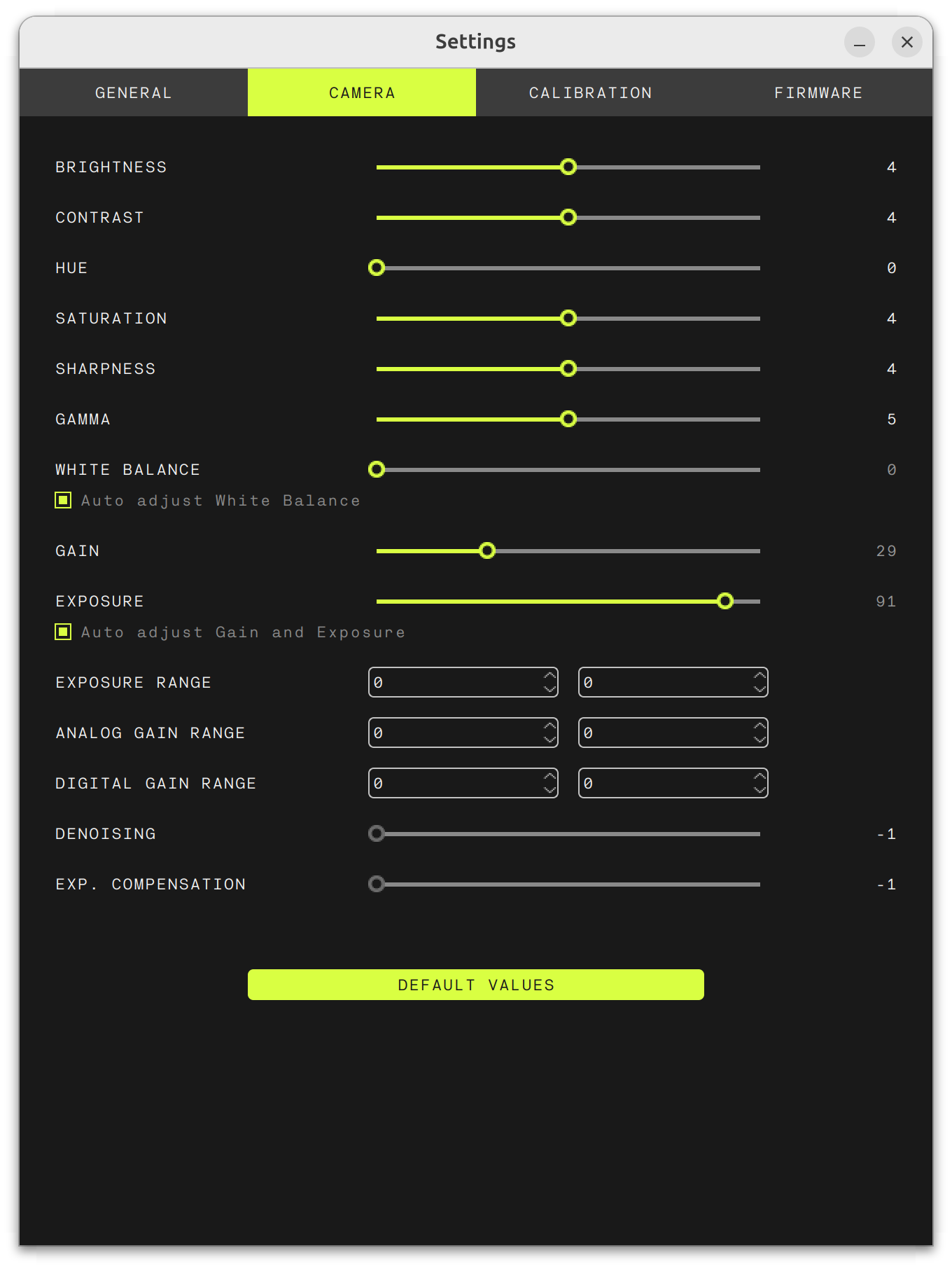
Task: Open the Calibration tab
Action: (590, 92)
